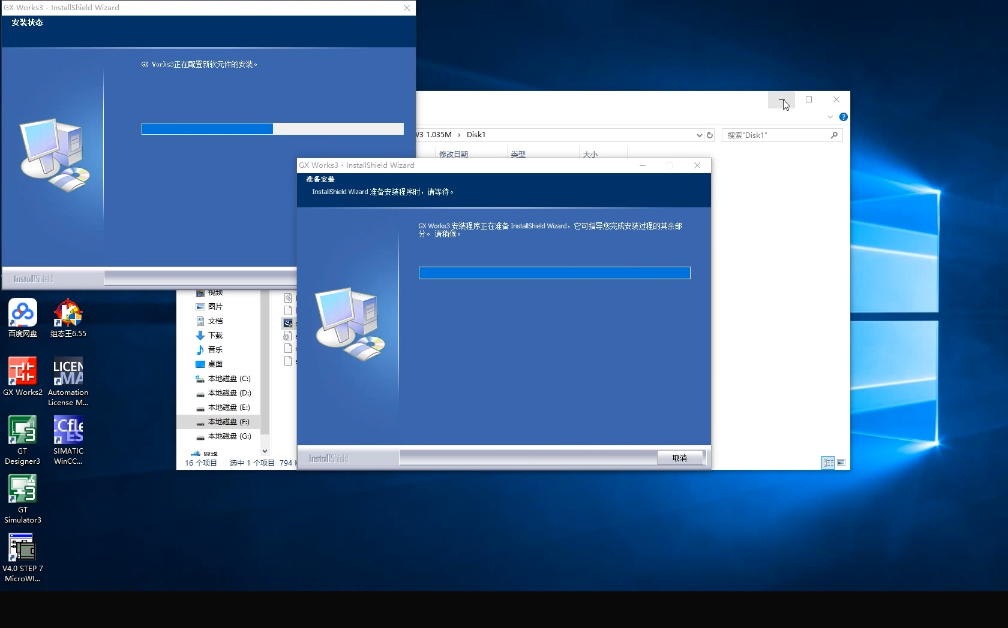The height and width of the screenshot is (628, 1008).
Task: Close the front GX Works3 InstallShield wizard
Action: 697,165
